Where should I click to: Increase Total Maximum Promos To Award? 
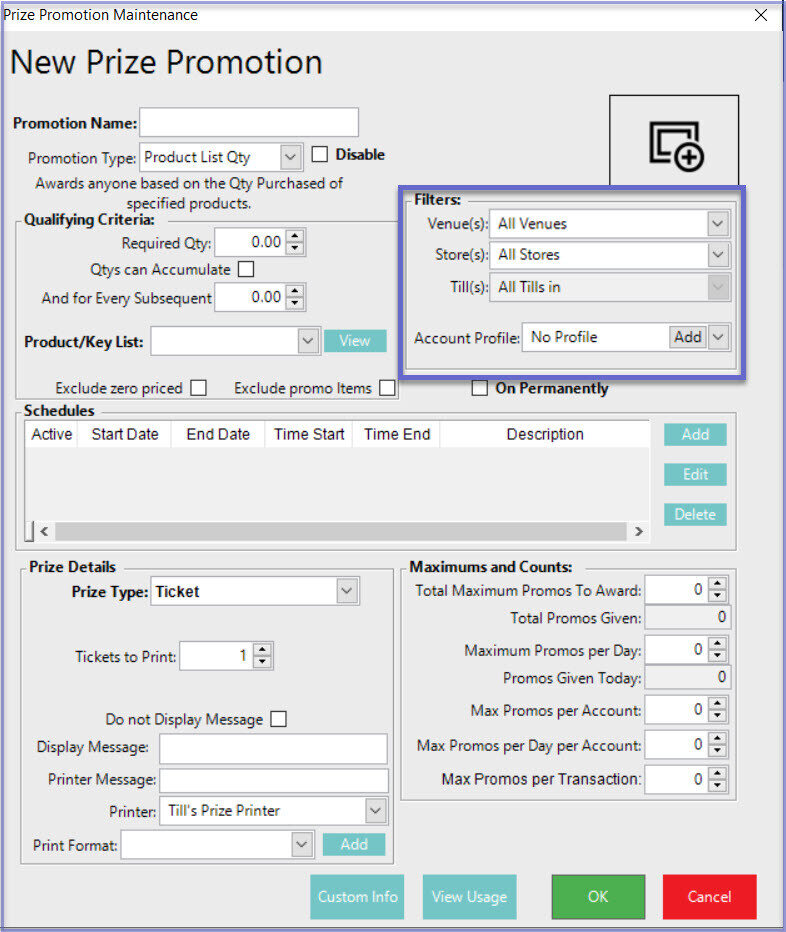pyautogui.click(x=718, y=584)
